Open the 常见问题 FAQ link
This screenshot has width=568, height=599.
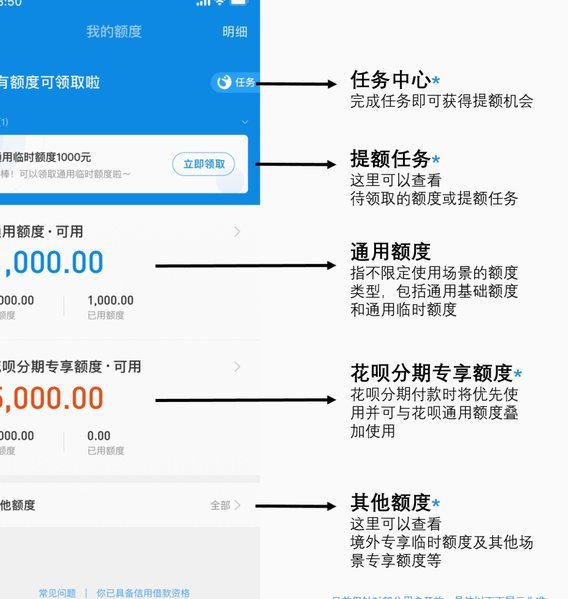(x=57, y=593)
